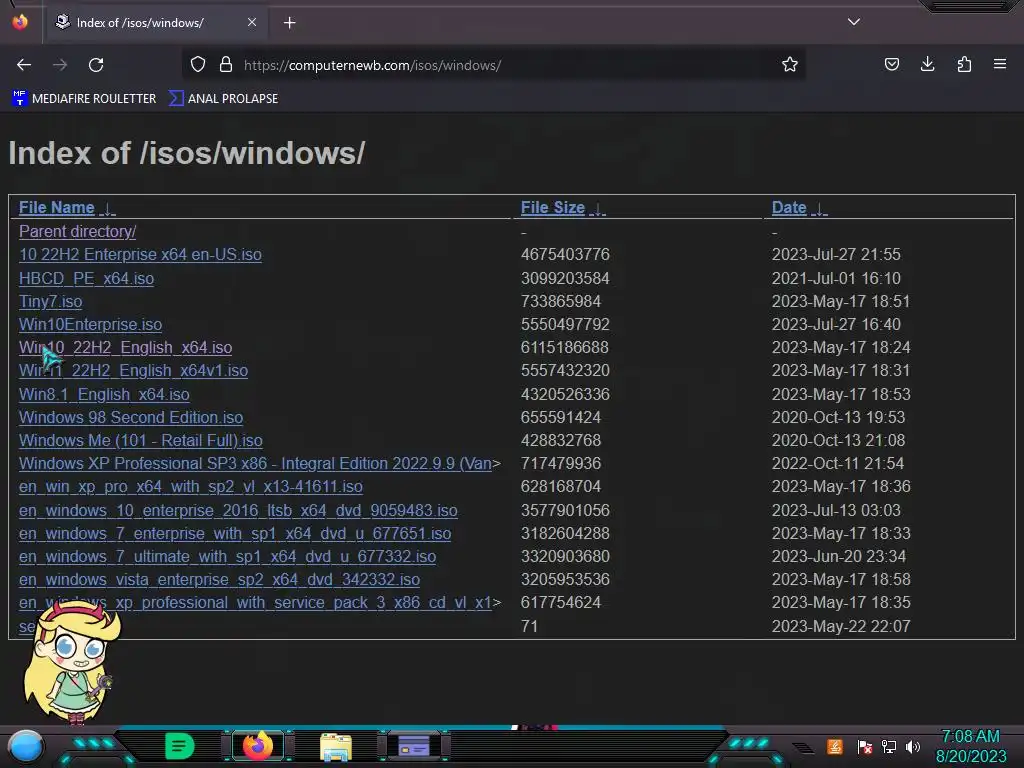This screenshot has width=1024, height=768.
Task: Show site security lock info
Action: [x=226, y=65]
